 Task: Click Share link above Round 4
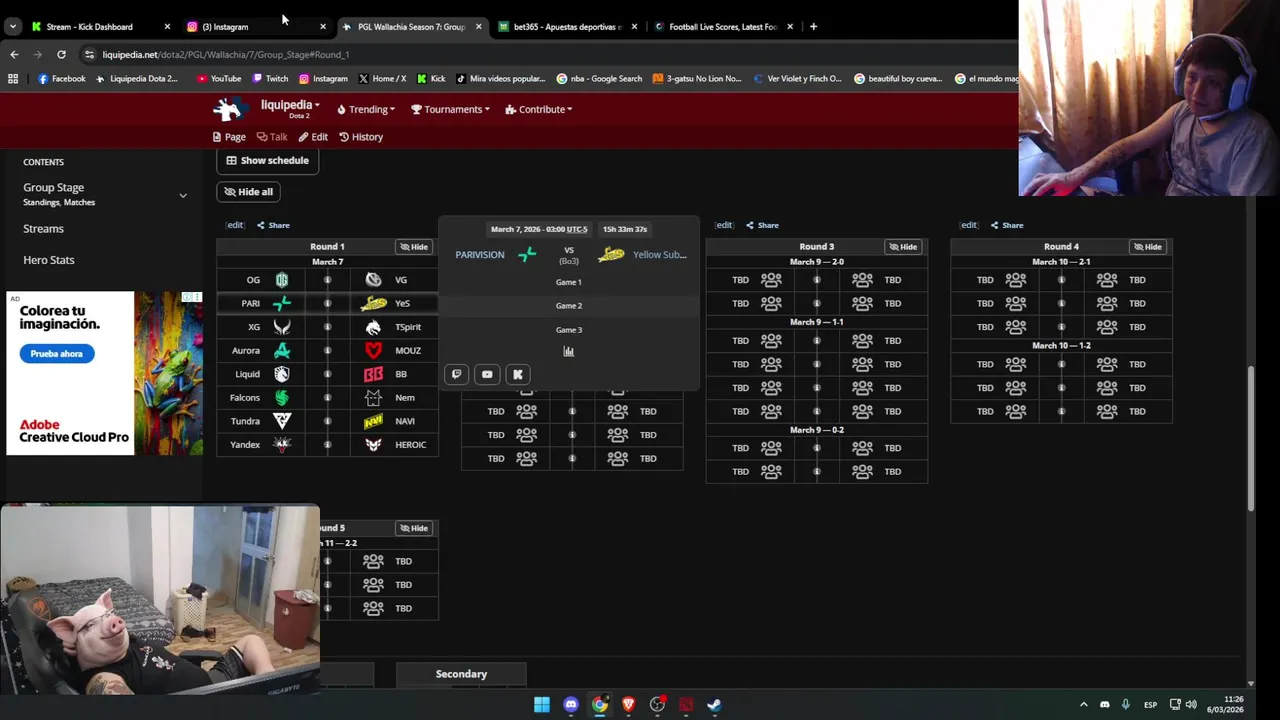(1007, 225)
